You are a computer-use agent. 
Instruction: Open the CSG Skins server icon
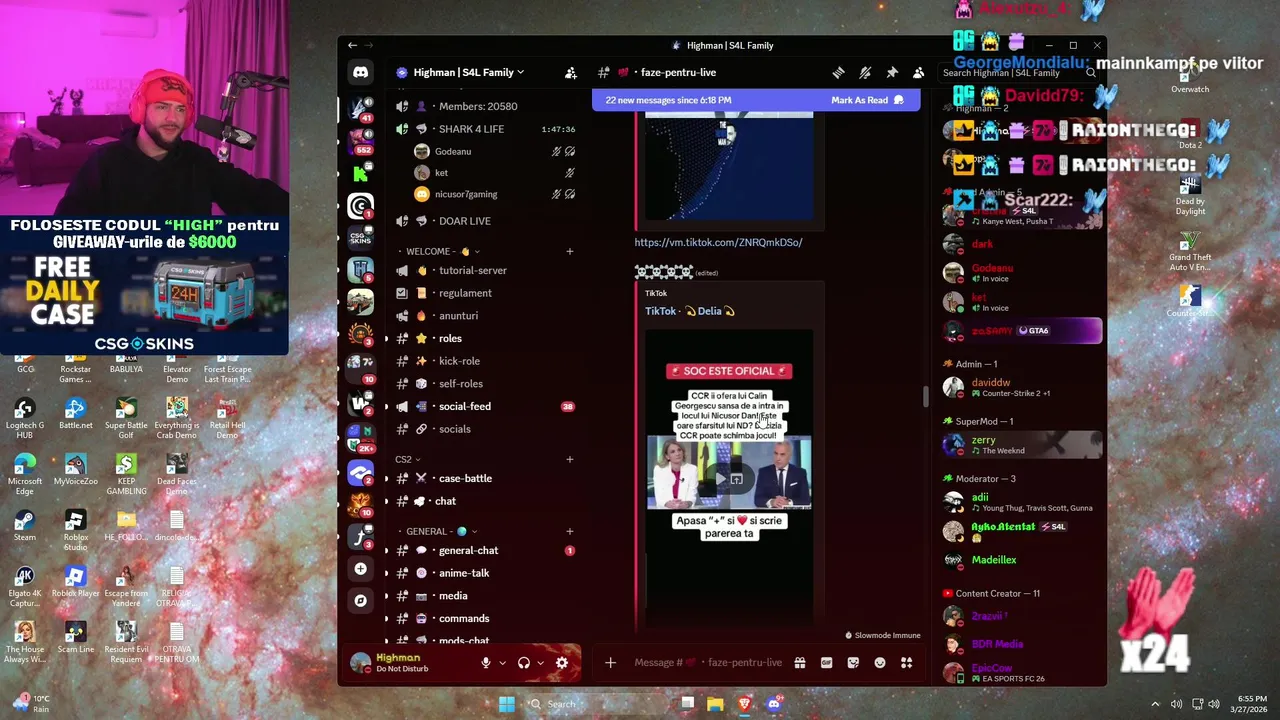(x=360, y=237)
